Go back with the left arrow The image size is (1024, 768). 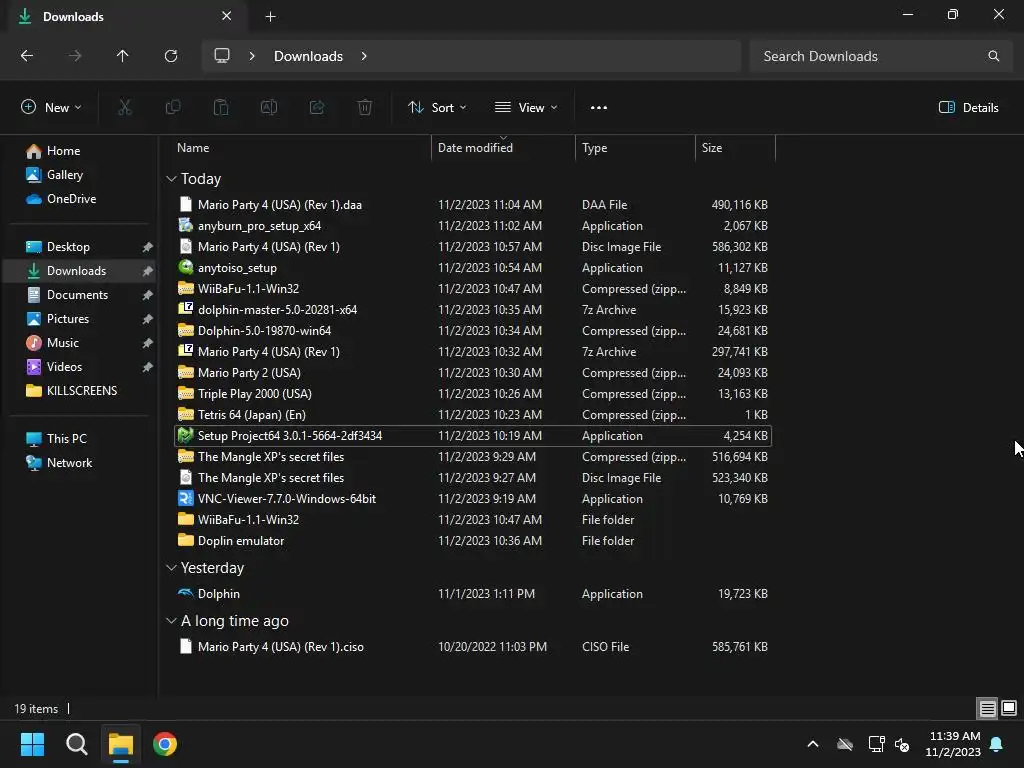(x=27, y=56)
